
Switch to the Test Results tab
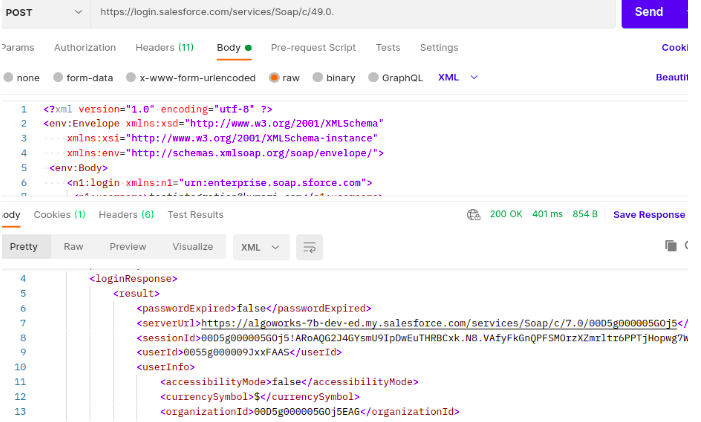click(195, 215)
